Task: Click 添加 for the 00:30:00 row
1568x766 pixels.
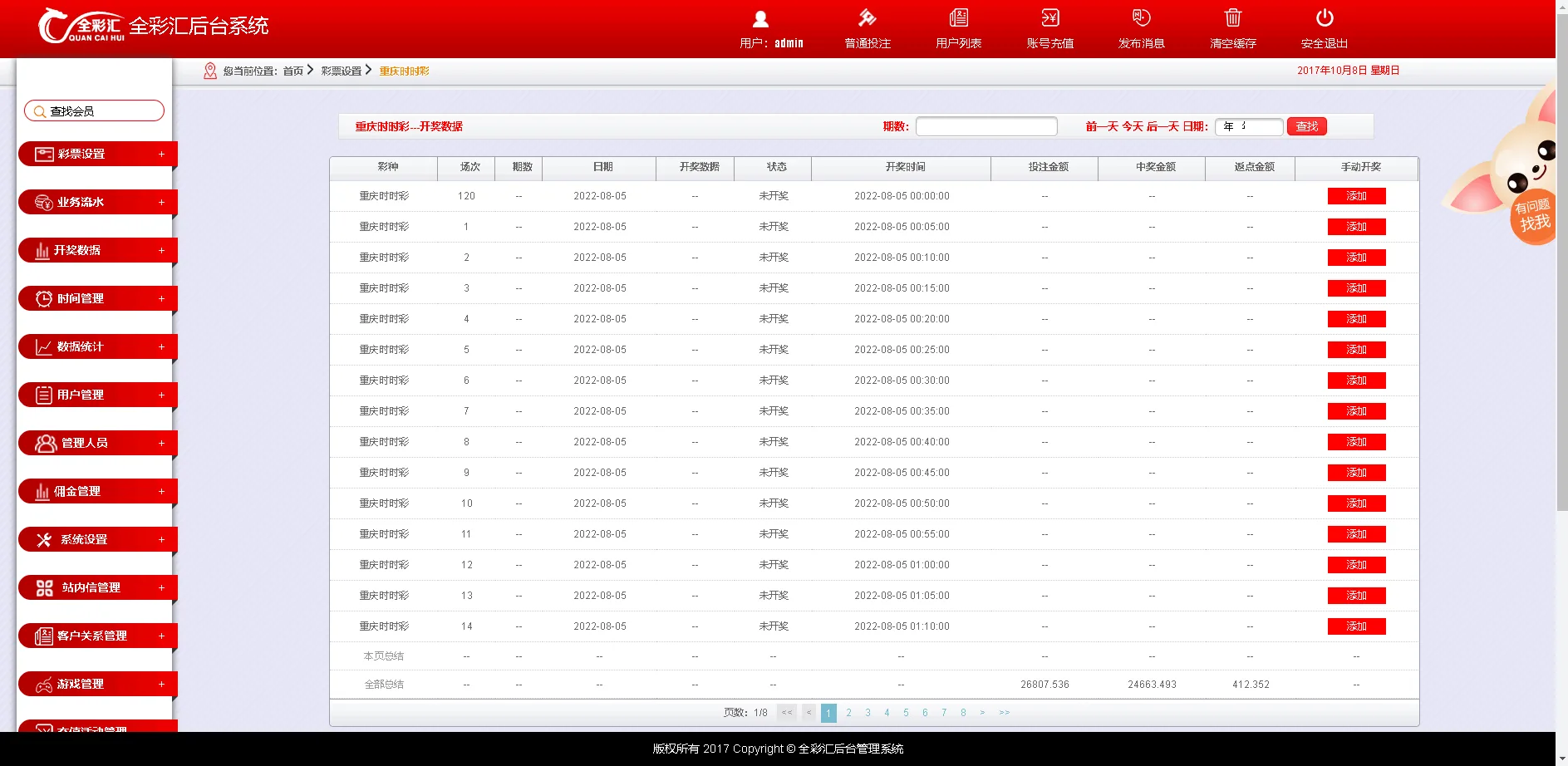Action: (1356, 381)
